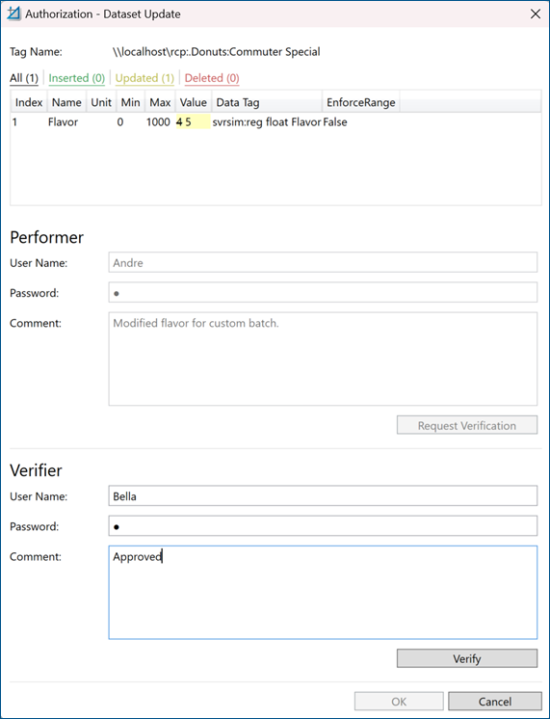Focus the Verifier Comment text area
The height and width of the screenshot is (719, 550).
[322, 592]
